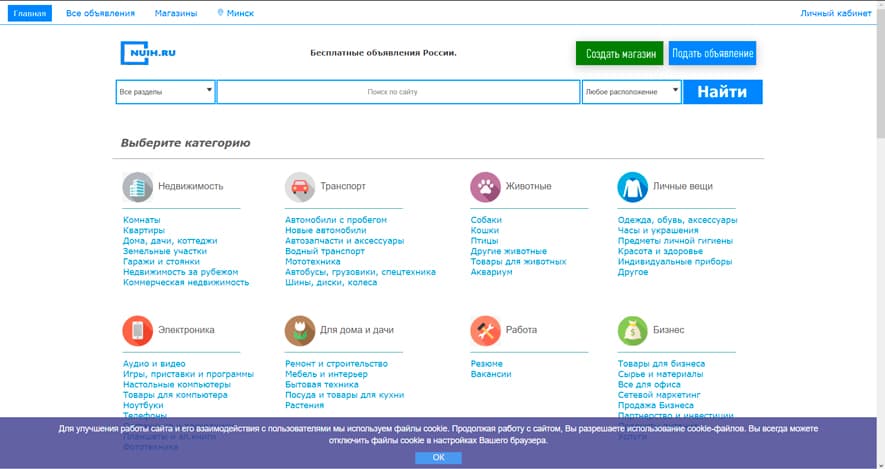Open Мототехника link
Viewport: 885px width, 469px height.
pyautogui.click(x=313, y=262)
